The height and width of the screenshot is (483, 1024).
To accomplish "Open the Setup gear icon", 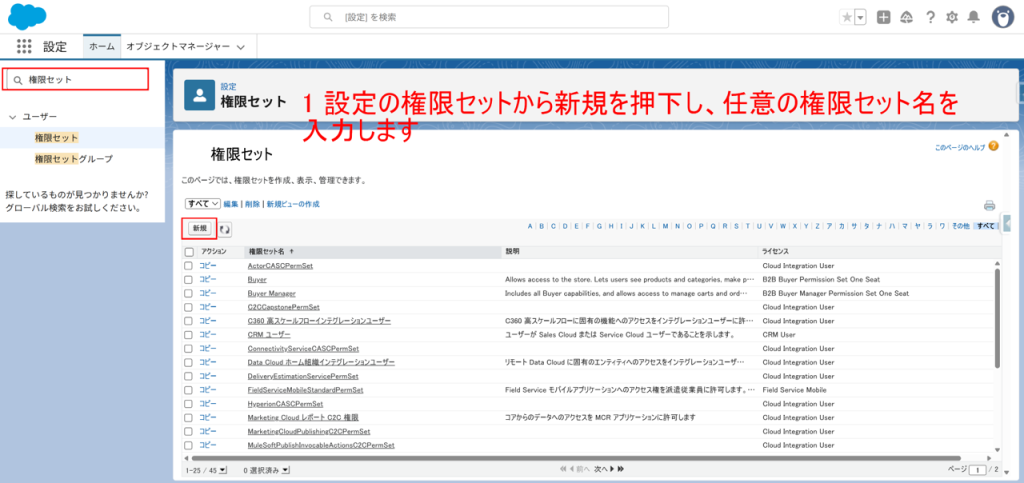I will click(x=951, y=17).
